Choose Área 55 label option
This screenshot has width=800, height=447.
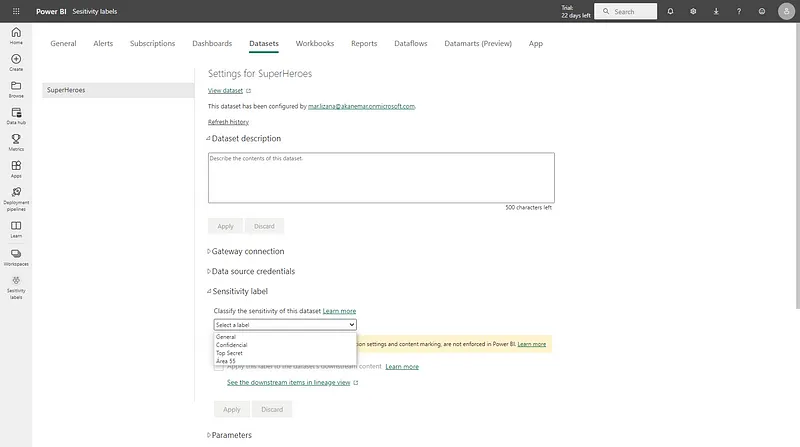(285, 361)
